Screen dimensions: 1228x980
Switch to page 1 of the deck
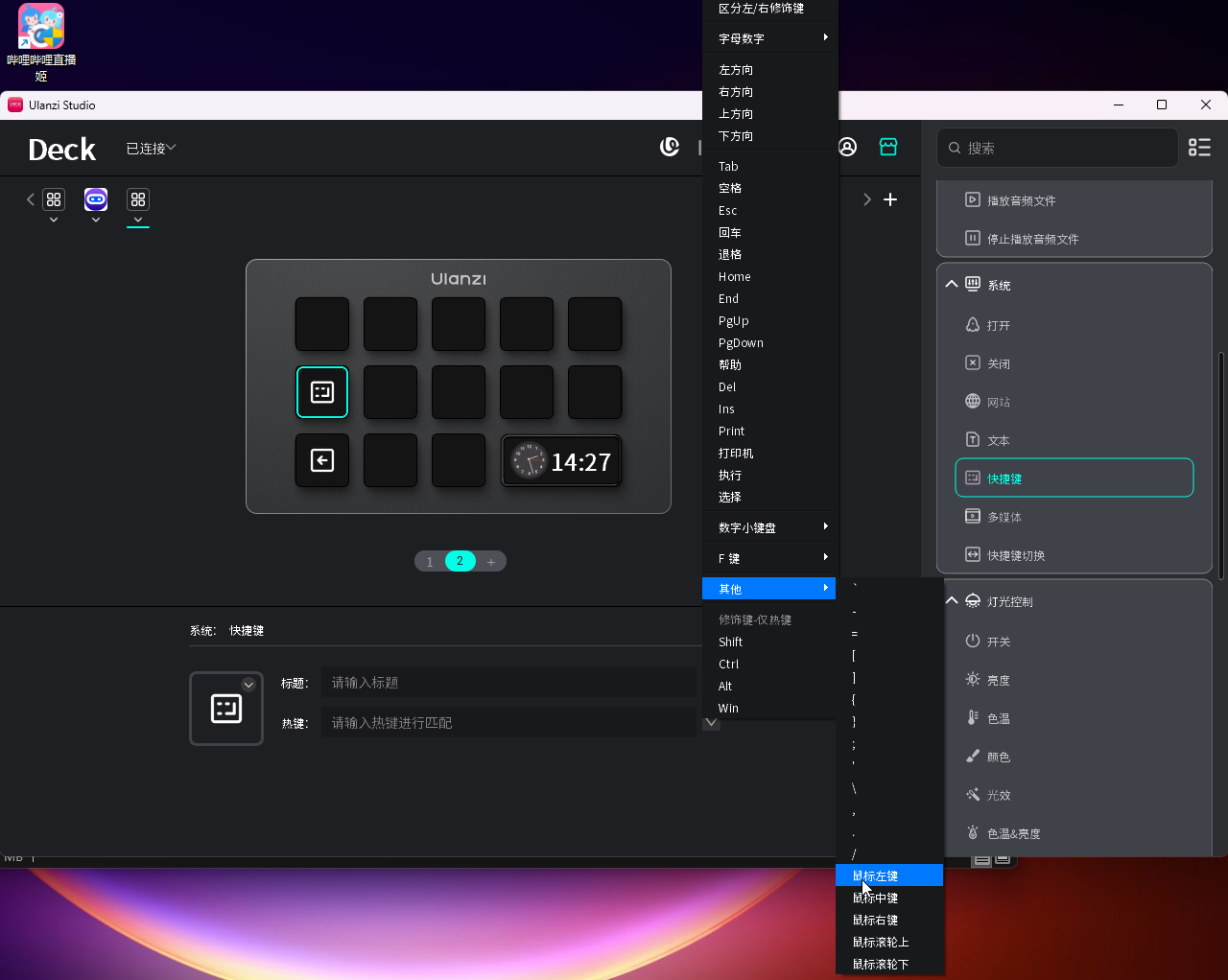point(430,561)
